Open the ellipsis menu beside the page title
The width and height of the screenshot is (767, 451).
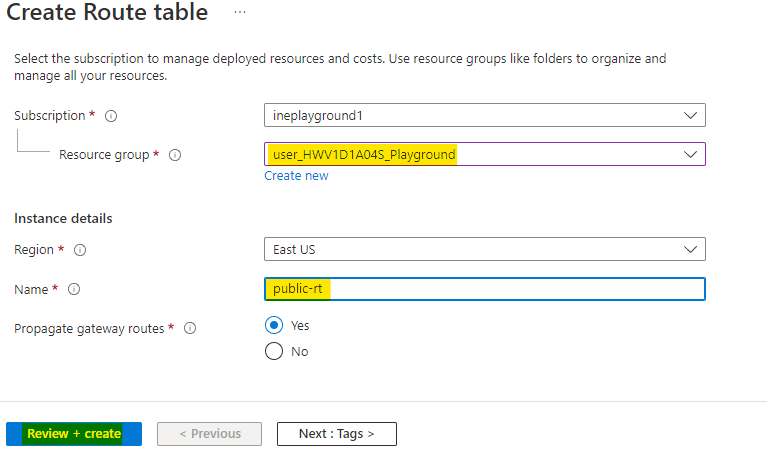click(239, 12)
